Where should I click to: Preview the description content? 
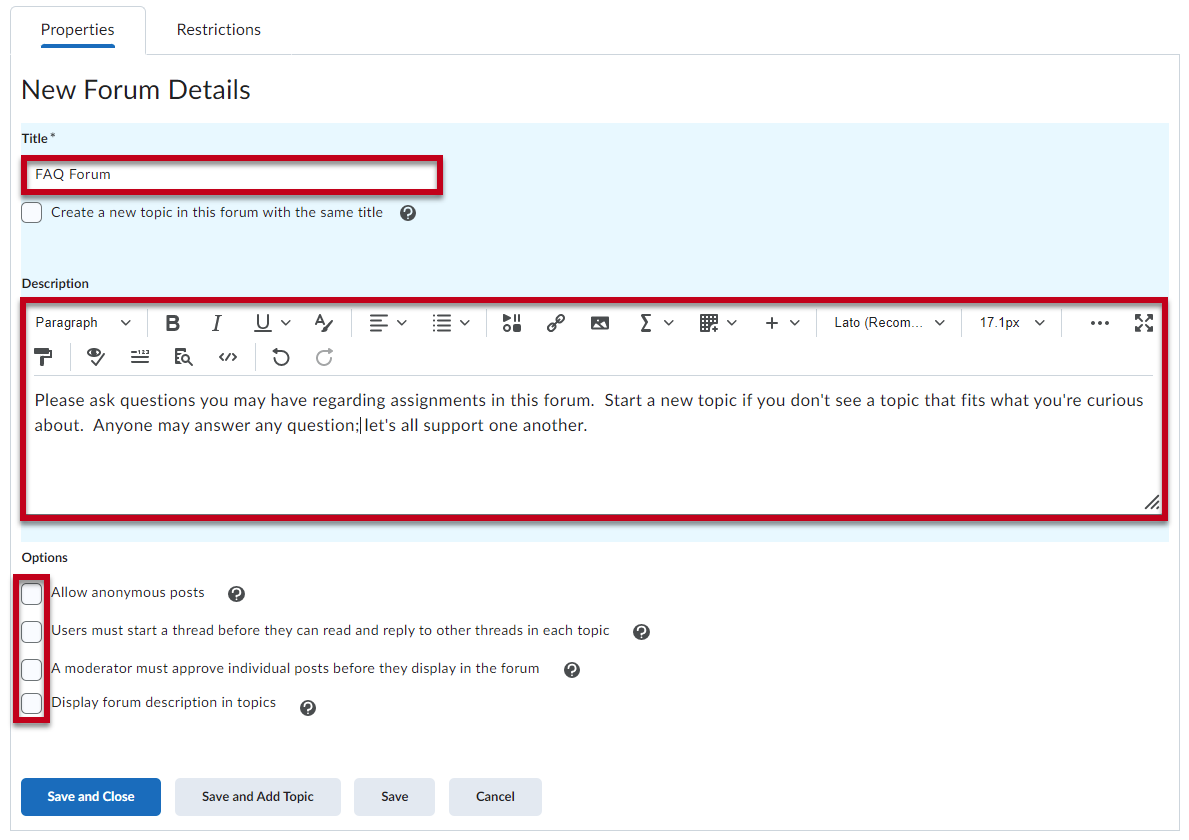point(184,357)
